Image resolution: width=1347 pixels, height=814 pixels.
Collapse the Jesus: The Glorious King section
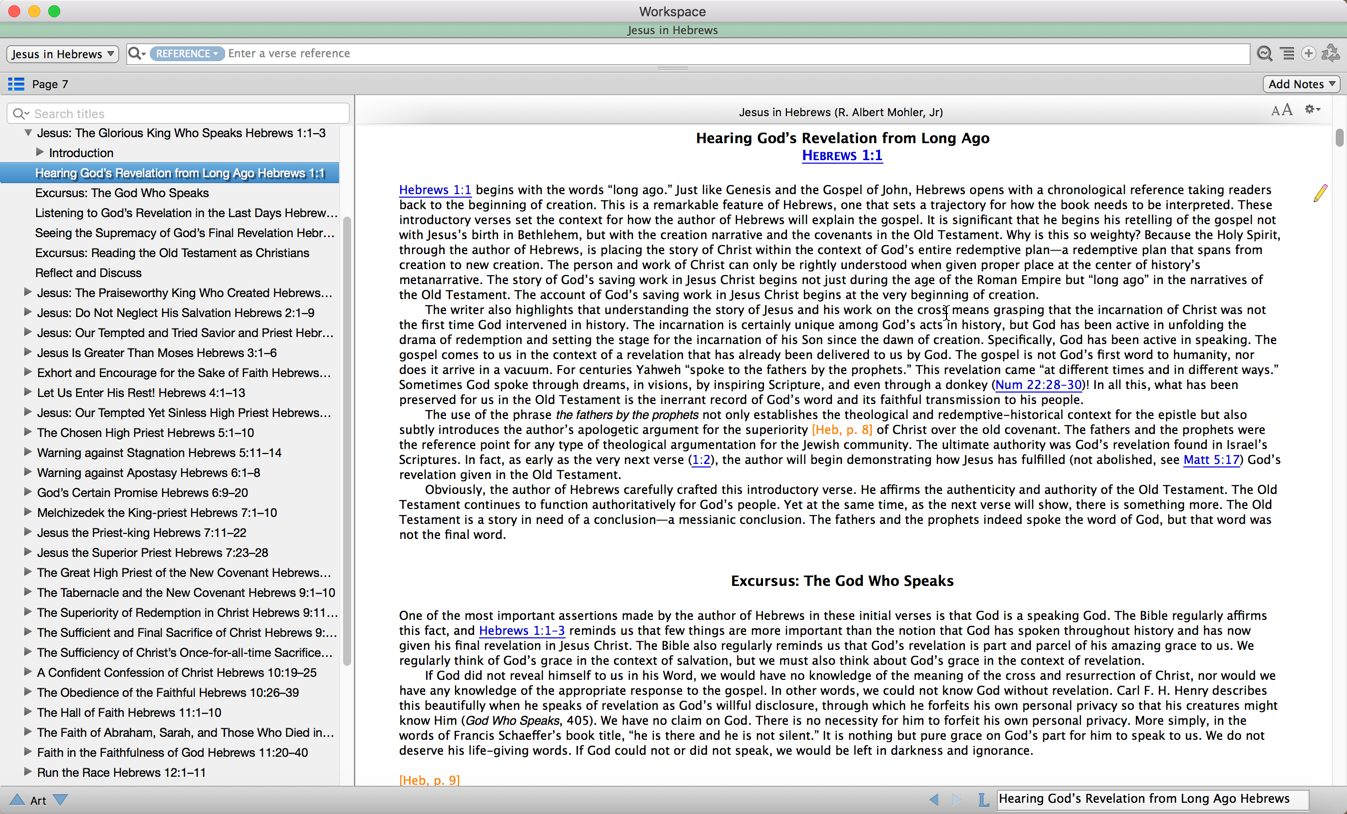point(28,133)
